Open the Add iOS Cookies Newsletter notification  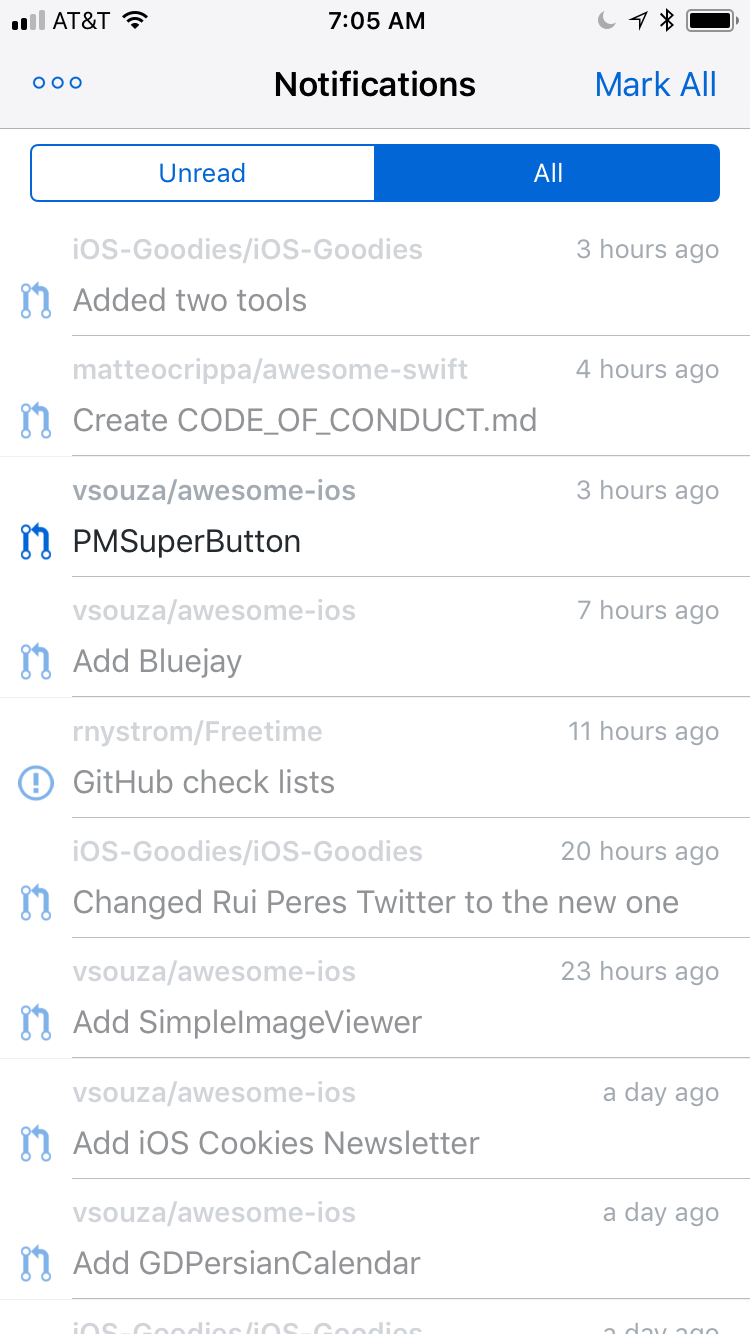375,1119
